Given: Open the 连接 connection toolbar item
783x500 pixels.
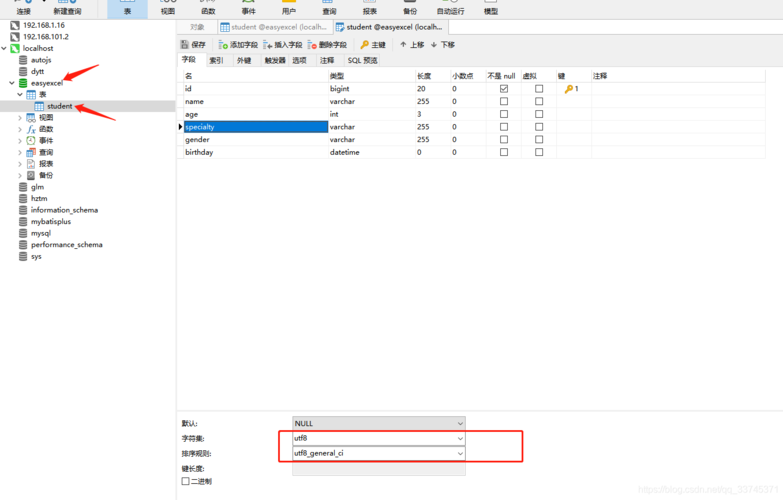Looking at the screenshot, I should 23,7.
